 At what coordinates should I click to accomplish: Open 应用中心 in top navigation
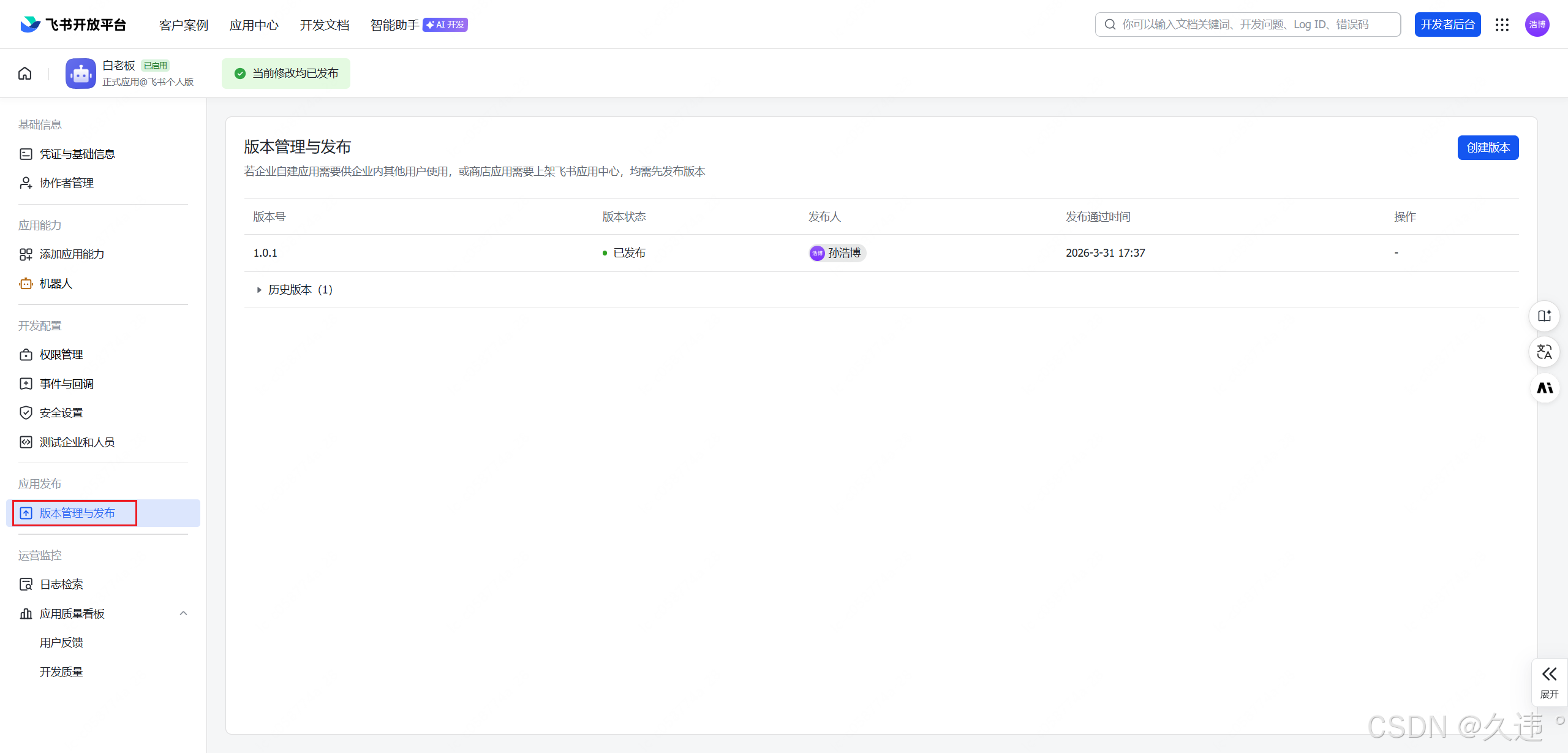pos(254,25)
